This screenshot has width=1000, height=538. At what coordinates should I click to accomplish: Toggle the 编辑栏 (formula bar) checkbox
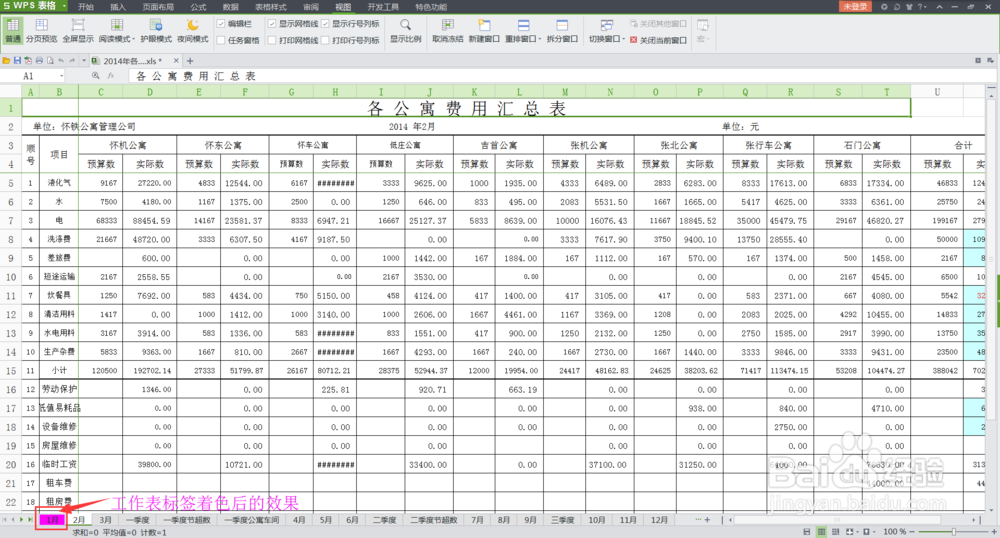pyautogui.click(x=221, y=24)
